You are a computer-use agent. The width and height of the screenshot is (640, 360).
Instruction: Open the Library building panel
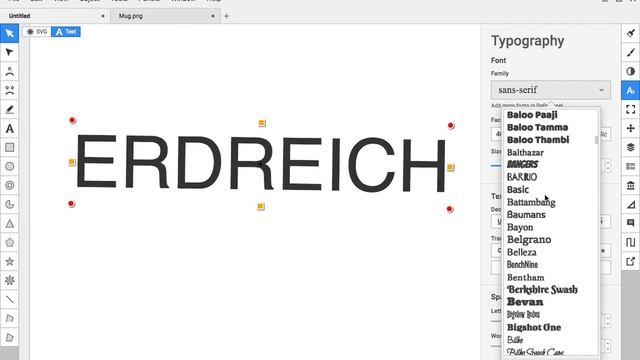click(x=631, y=185)
